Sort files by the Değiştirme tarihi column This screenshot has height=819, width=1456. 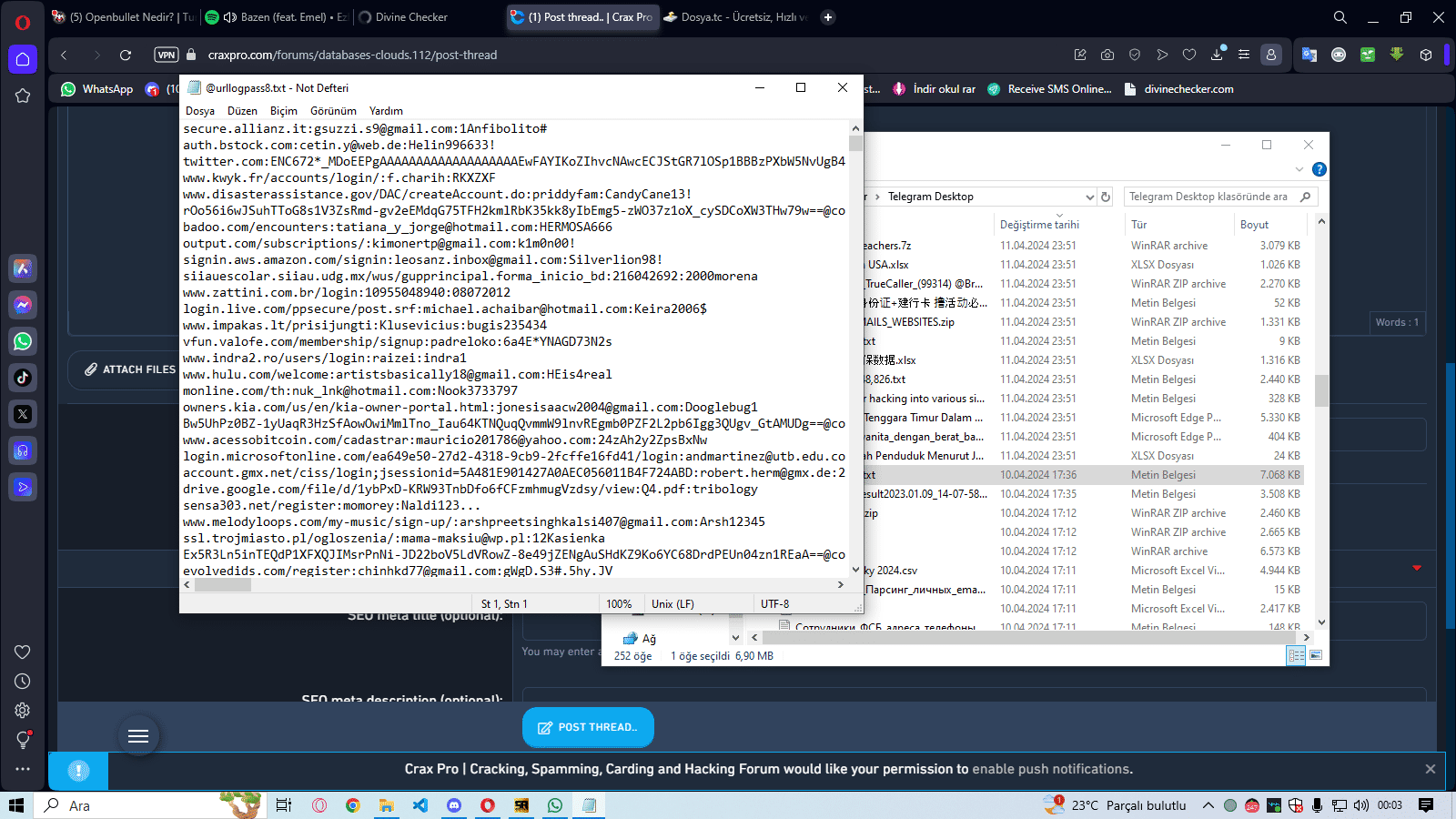click(1039, 225)
